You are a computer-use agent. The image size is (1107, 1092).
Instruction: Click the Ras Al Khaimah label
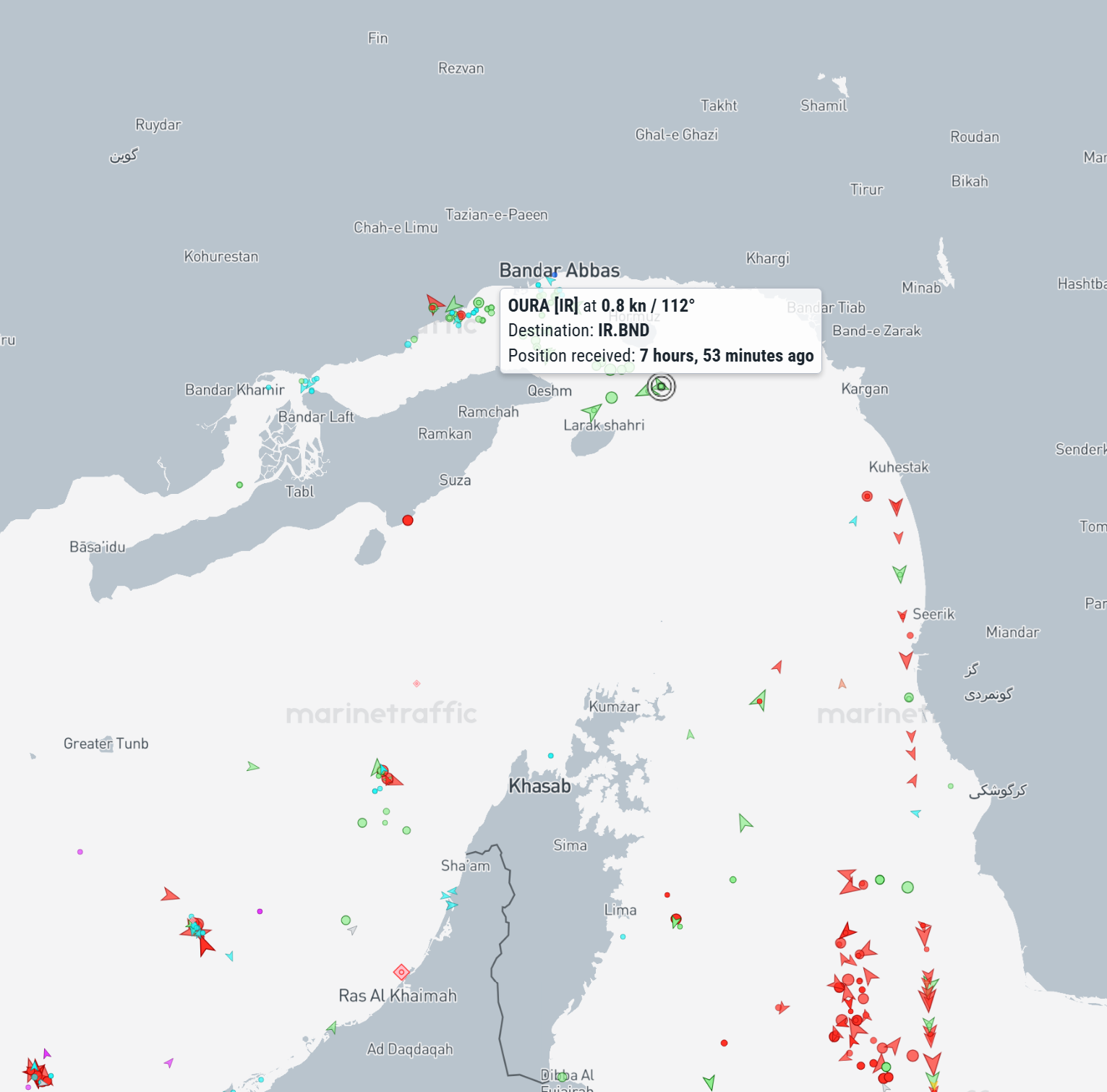[x=398, y=996]
